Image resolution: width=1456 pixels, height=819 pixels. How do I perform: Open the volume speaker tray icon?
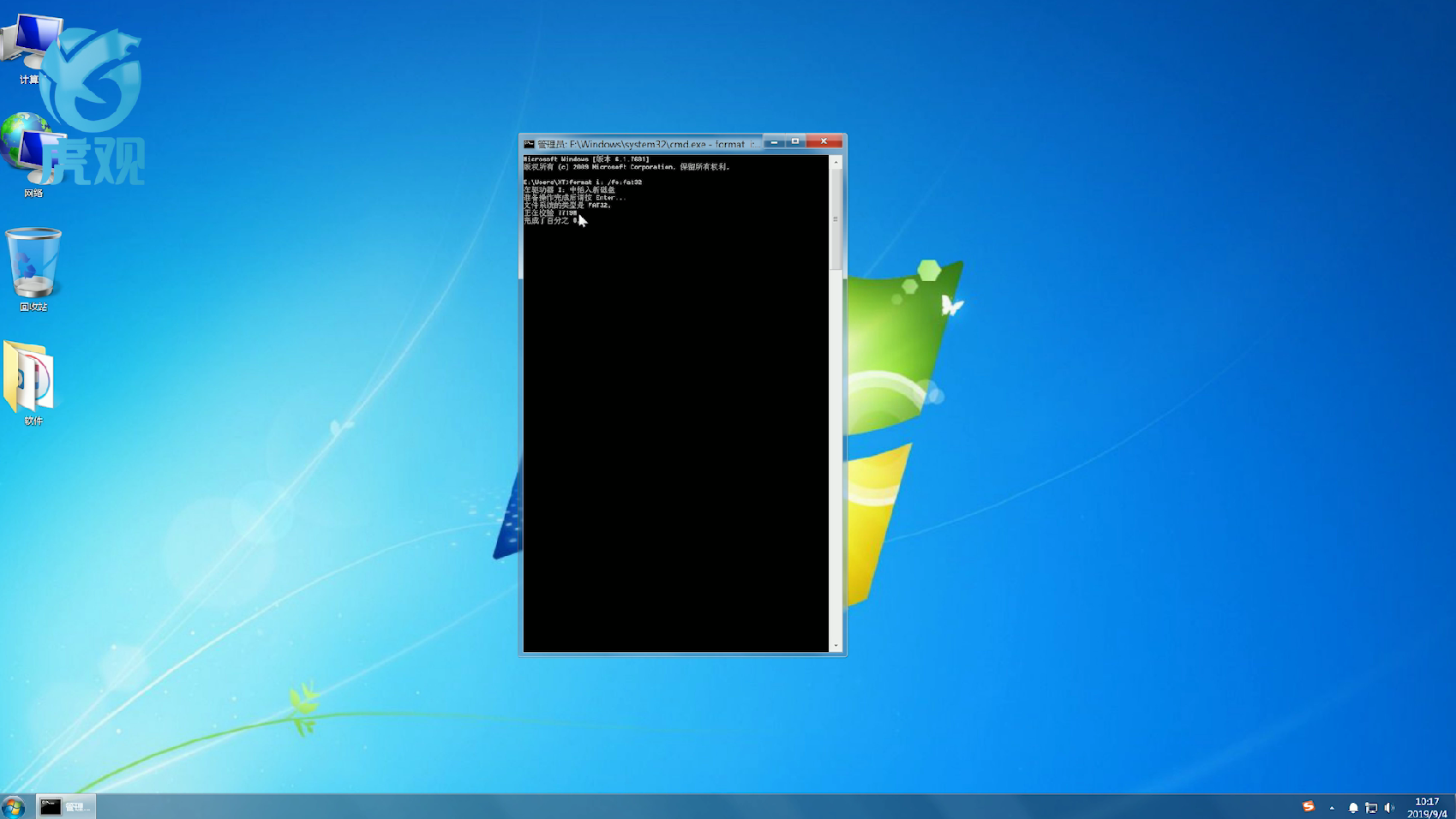1389,807
